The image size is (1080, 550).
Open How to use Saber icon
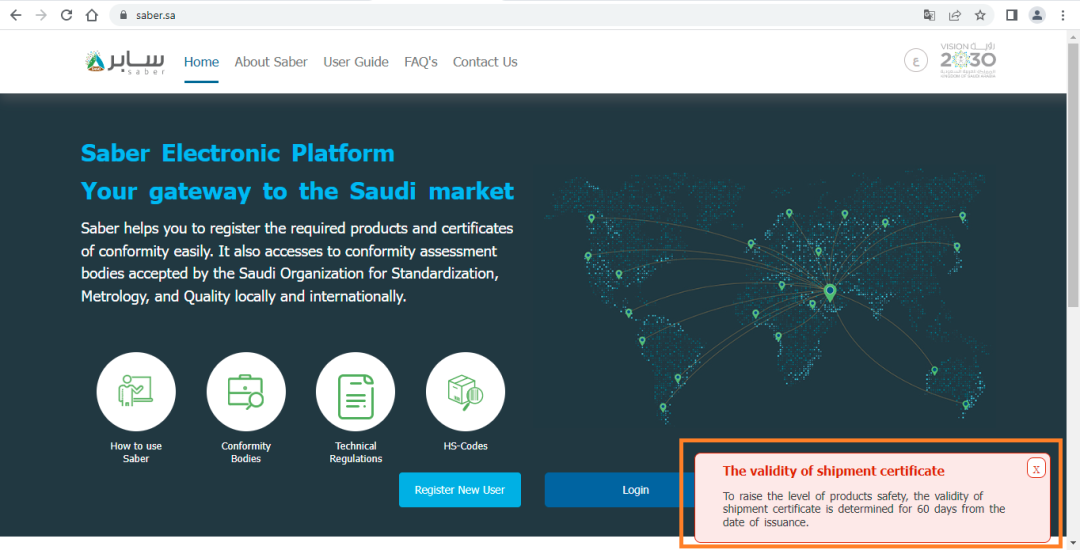pyautogui.click(x=136, y=392)
